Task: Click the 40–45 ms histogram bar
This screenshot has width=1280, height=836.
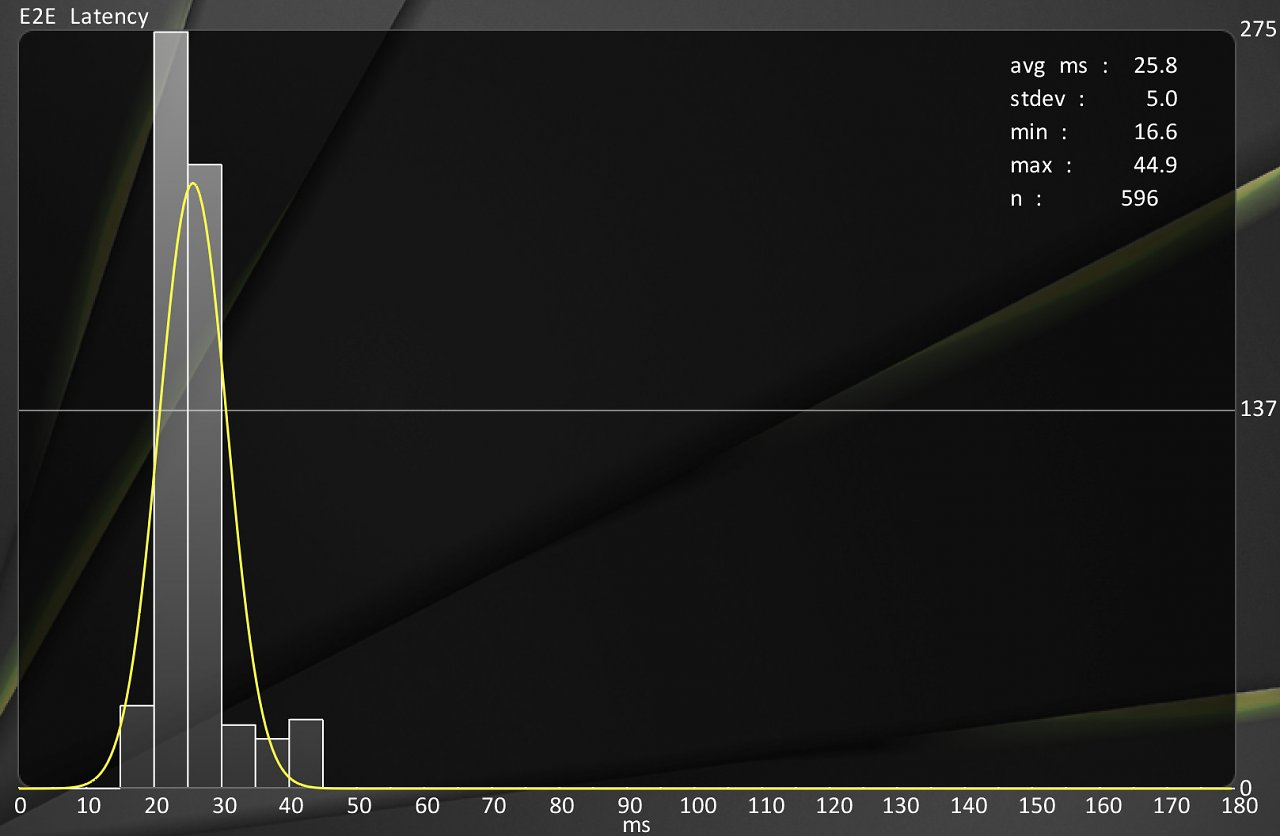Action: pyautogui.click(x=306, y=754)
